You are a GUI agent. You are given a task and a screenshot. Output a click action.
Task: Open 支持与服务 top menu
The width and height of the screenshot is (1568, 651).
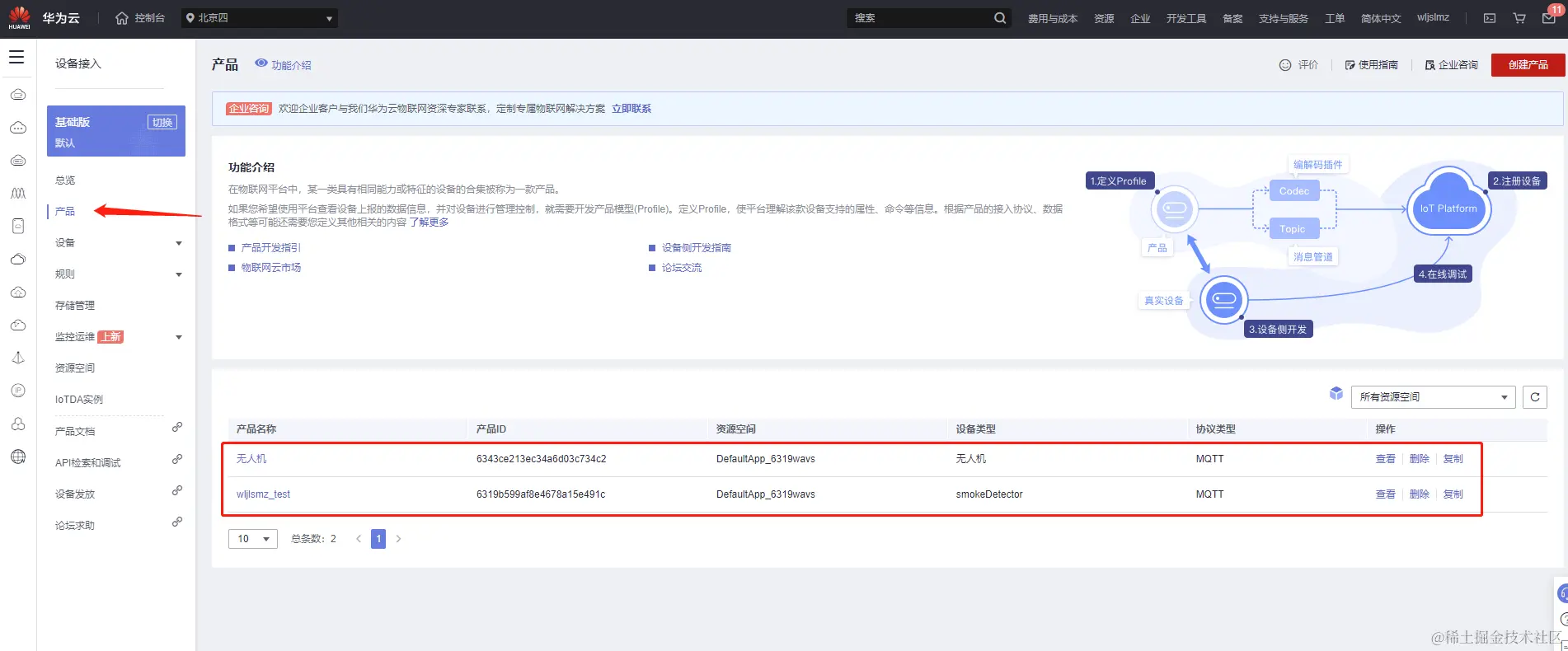tap(1284, 18)
